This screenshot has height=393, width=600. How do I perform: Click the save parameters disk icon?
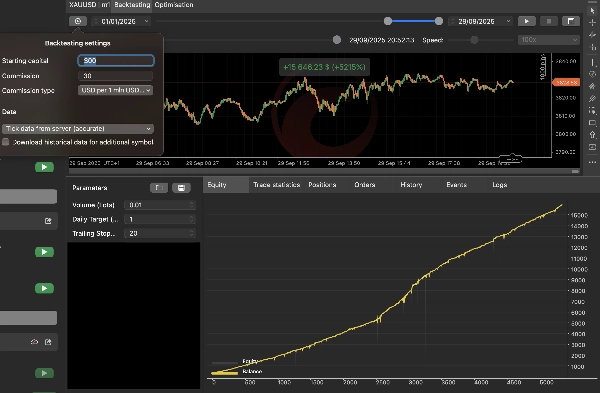[x=181, y=188]
